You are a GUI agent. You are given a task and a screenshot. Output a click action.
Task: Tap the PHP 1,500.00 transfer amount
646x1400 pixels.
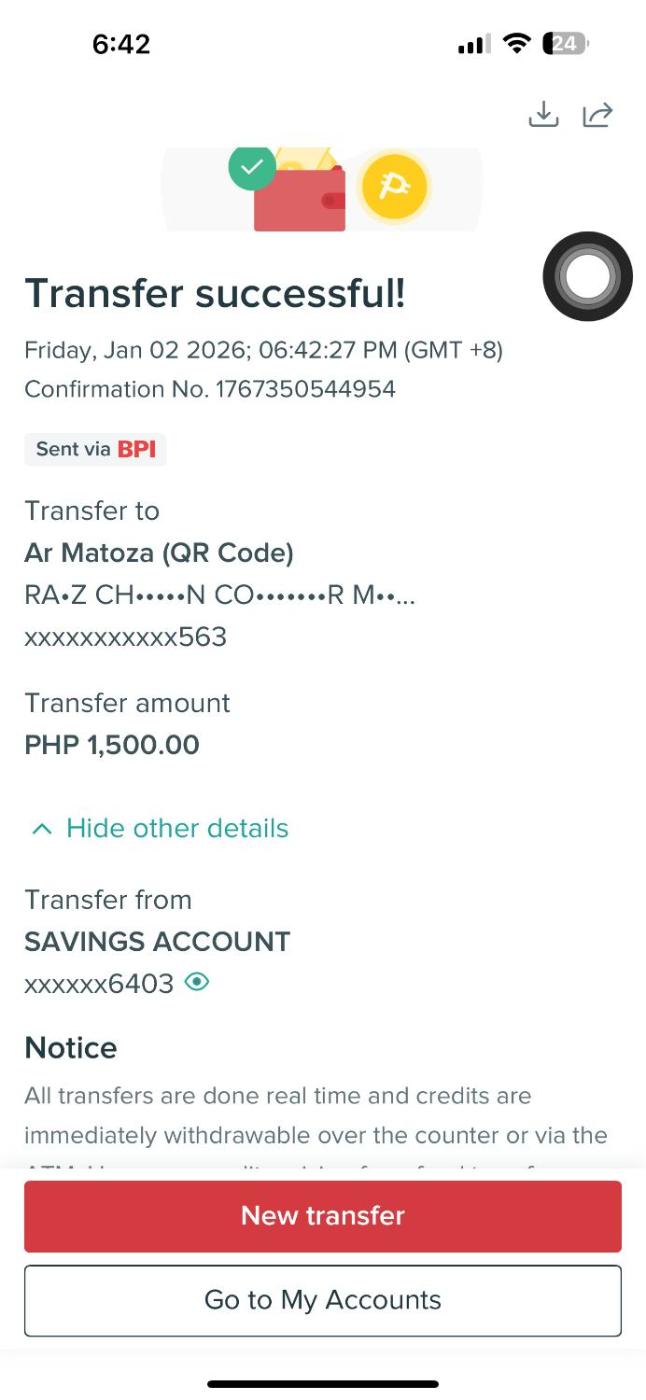point(112,745)
